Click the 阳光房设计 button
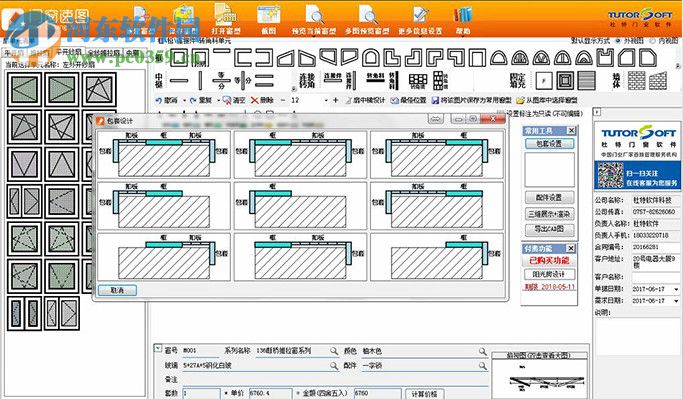The height and width of the screenshot is (399, 683). 549,274
